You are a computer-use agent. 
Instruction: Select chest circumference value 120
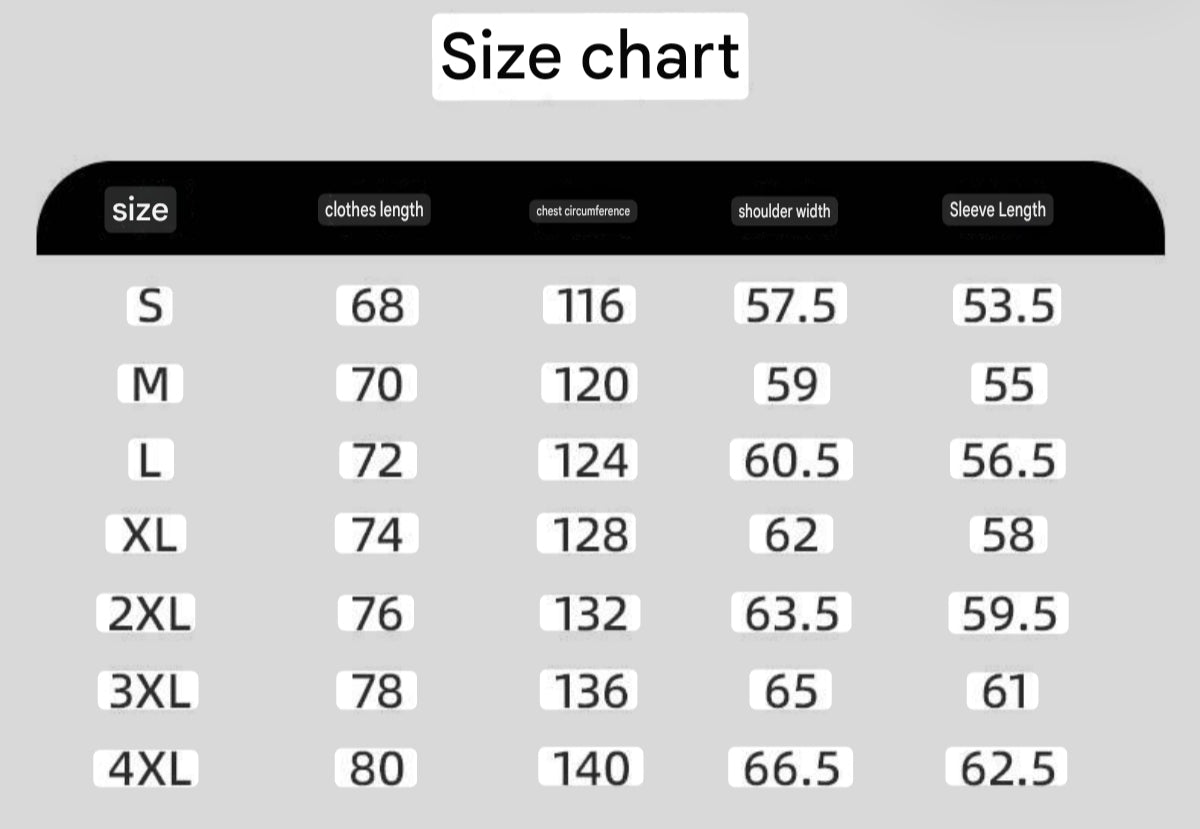[590, 384]
